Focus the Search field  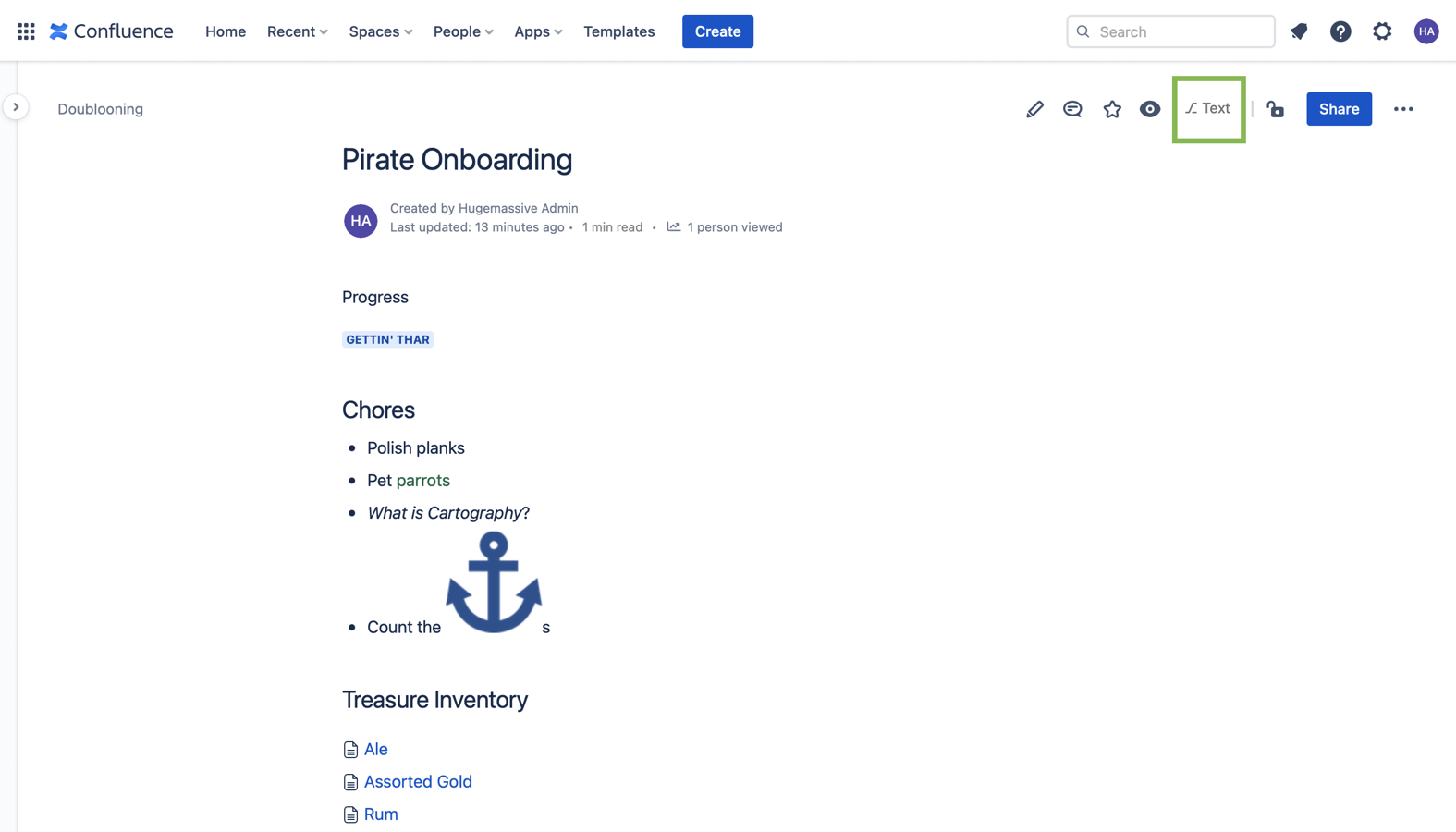click(x=1170, y=31)
